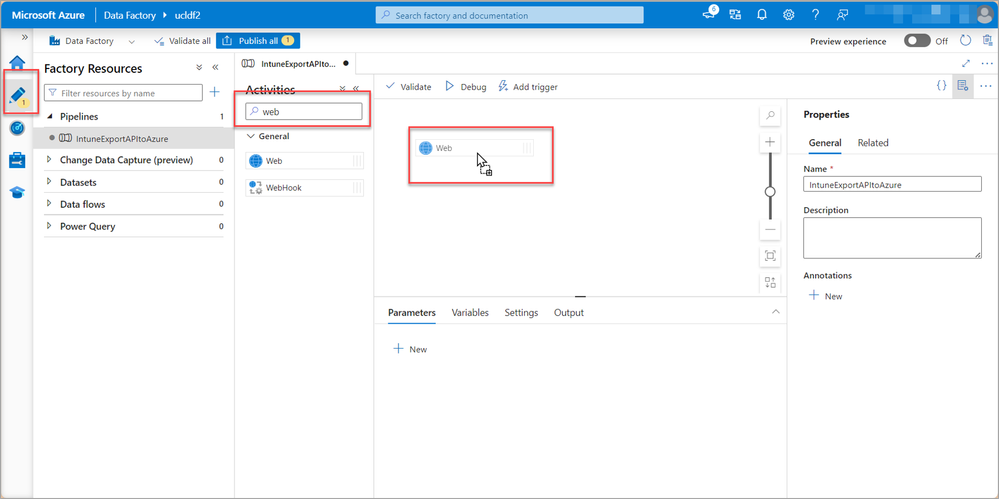Collapse the Activities pane
Image resolution: width=999 pixels, height=499 pixels.
(x=356, y=89)
